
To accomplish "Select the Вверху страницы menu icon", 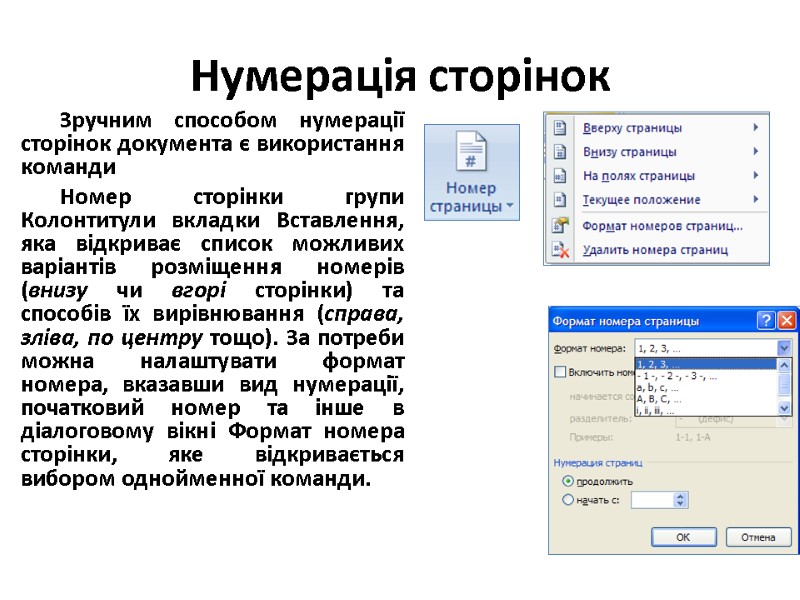I will click(560, 128).
